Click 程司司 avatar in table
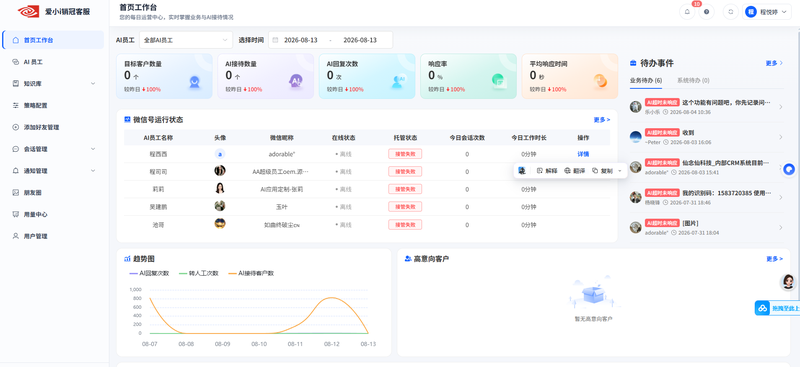Image resolution: width=800 pixels, height=367 pixels. pyautogui.click(x=220, y=171)
